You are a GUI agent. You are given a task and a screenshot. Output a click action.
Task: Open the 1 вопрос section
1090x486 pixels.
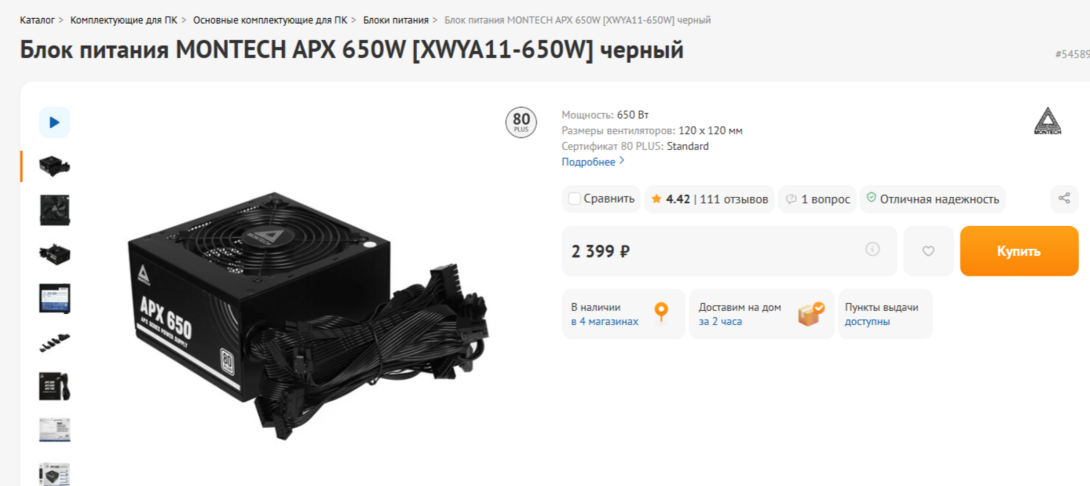coord(818,200)
